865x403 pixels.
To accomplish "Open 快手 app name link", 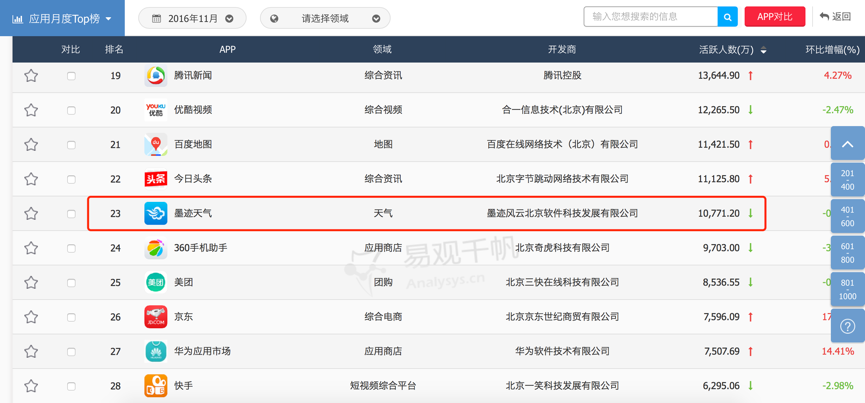I will [184, 385].
